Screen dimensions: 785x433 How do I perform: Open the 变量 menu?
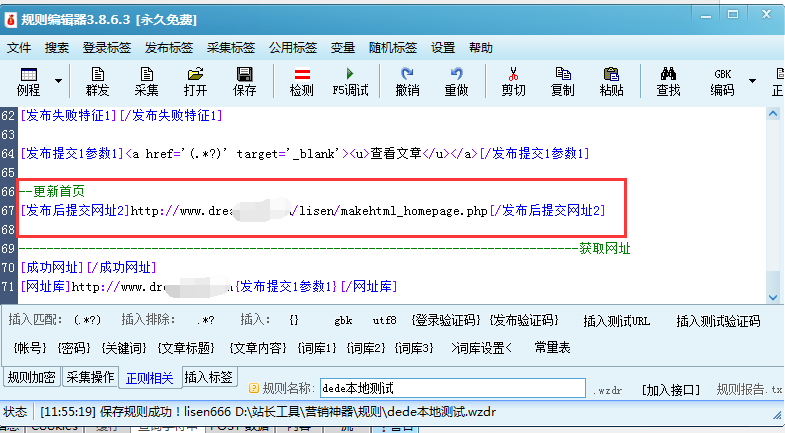pos(343,48)
